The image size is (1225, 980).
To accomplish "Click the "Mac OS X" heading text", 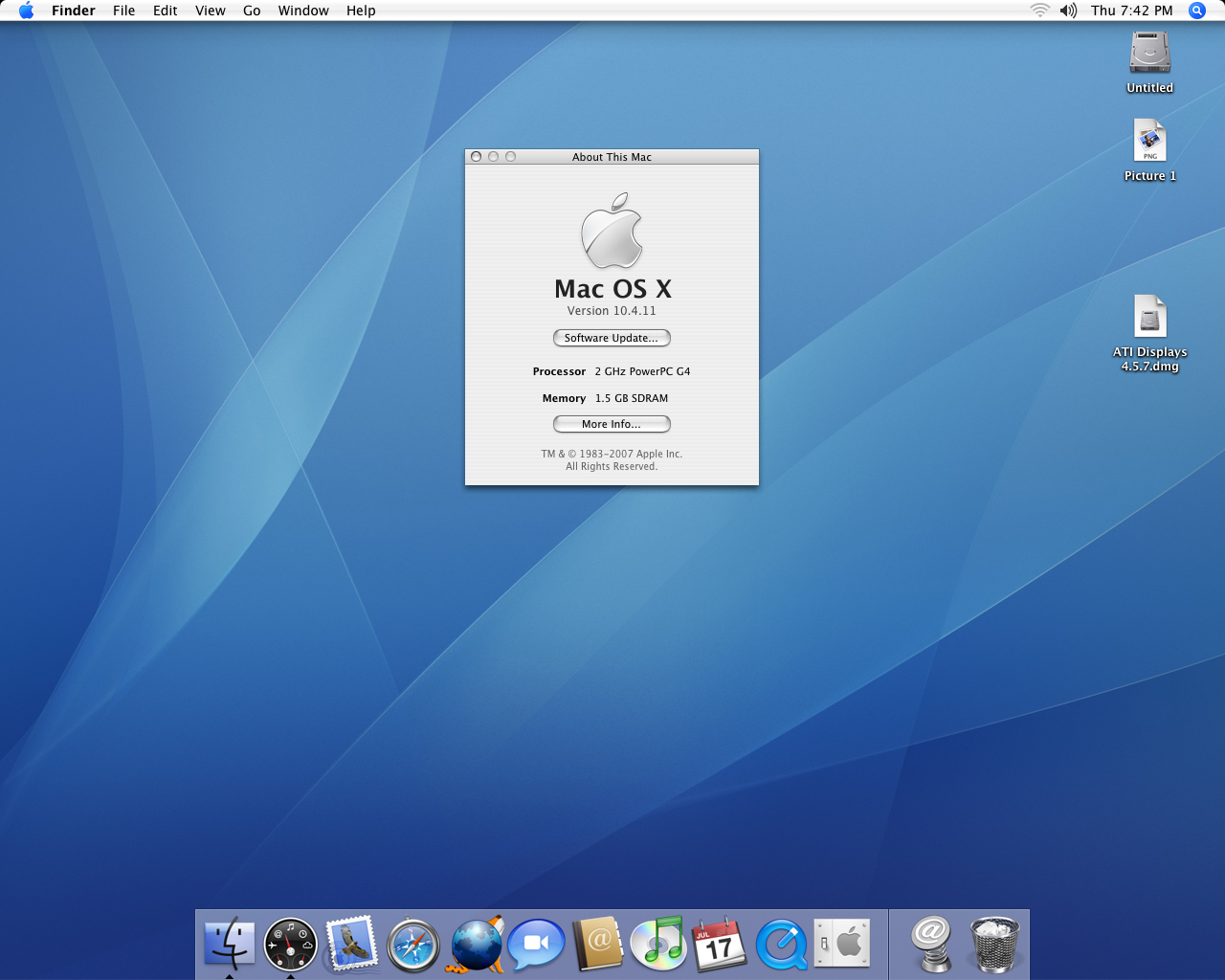I will pyautogui.click(x=612, y=289).
